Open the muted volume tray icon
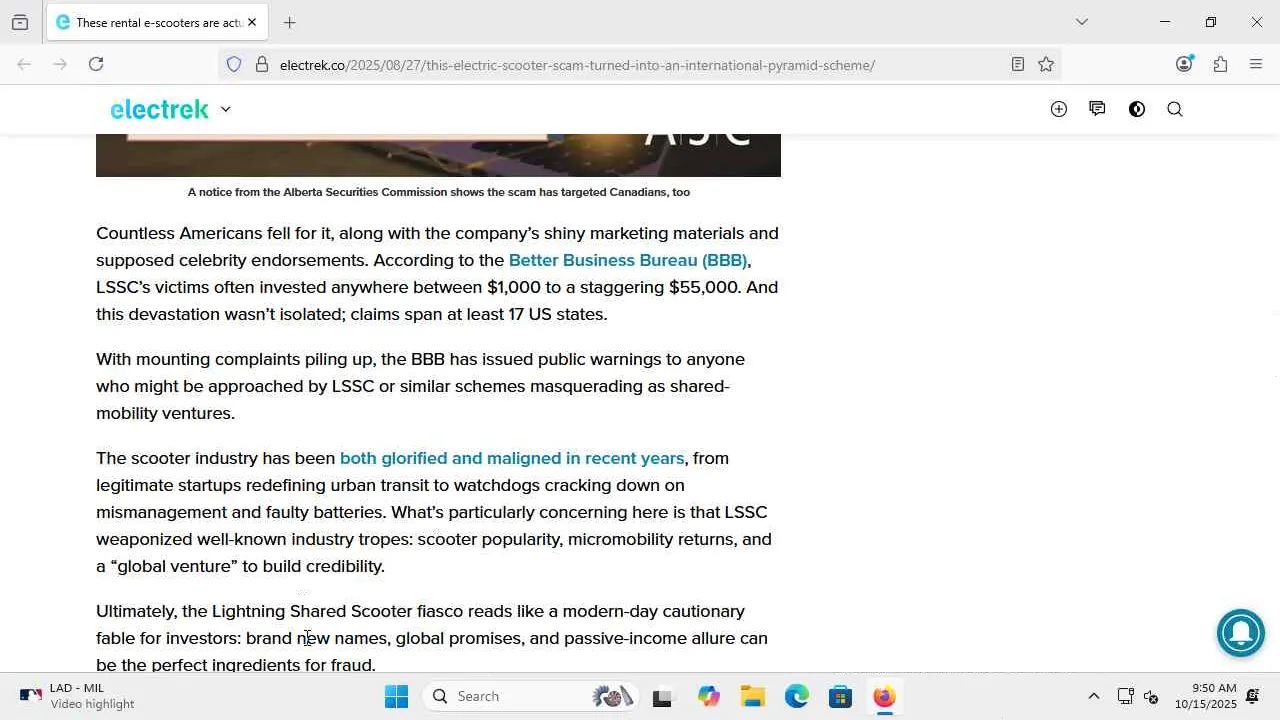The height and width of the screenshot is (720, 1280). click(x=1151, y=696)
